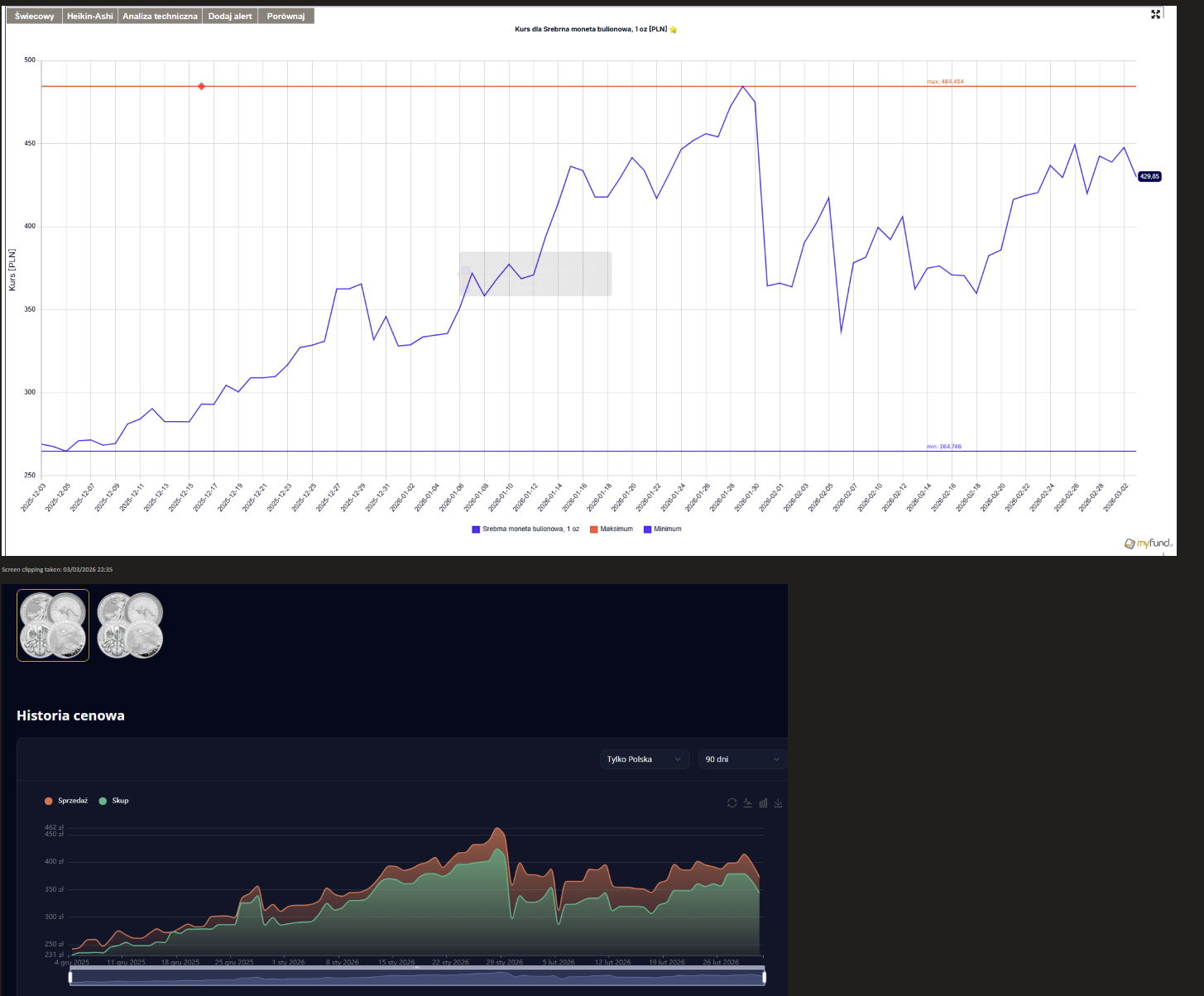Switch to line chart view icon
The image size is (1204, 996).
click(x=747, y=803)
